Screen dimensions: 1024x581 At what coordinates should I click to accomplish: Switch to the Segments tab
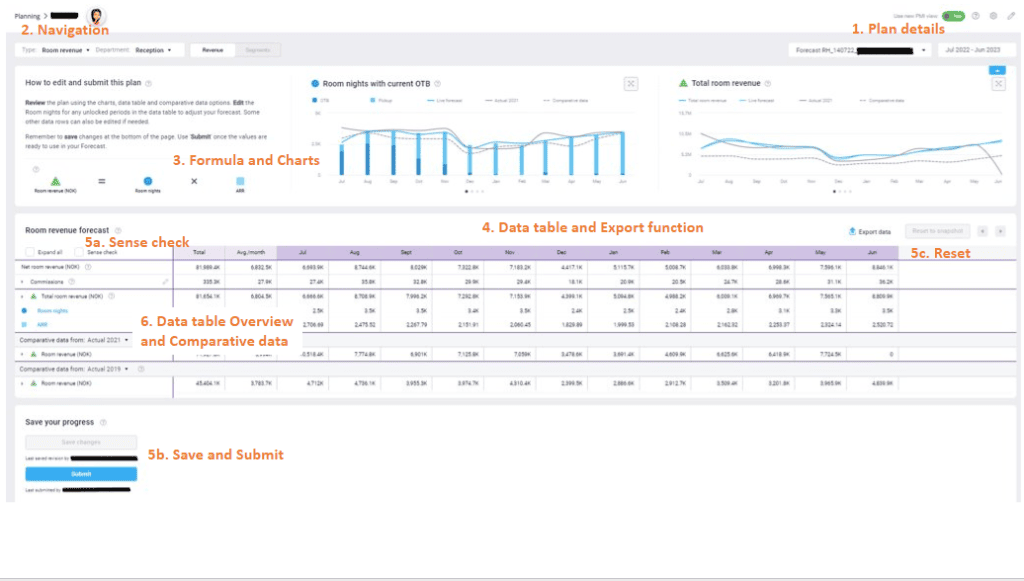pyautogui.click(x=257, y=49)
